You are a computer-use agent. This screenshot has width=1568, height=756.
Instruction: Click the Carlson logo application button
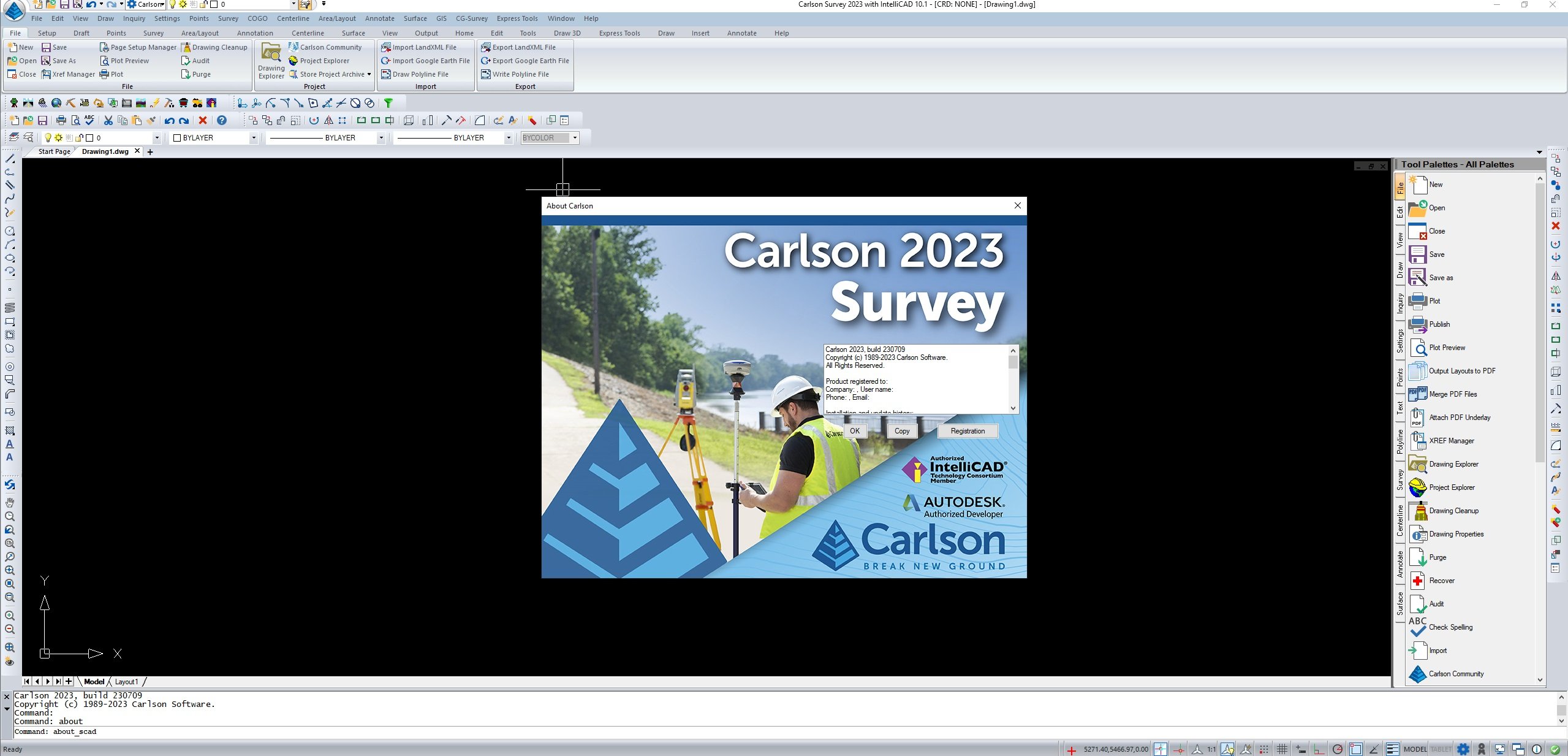pyautogui.click(x=14, y=10)
